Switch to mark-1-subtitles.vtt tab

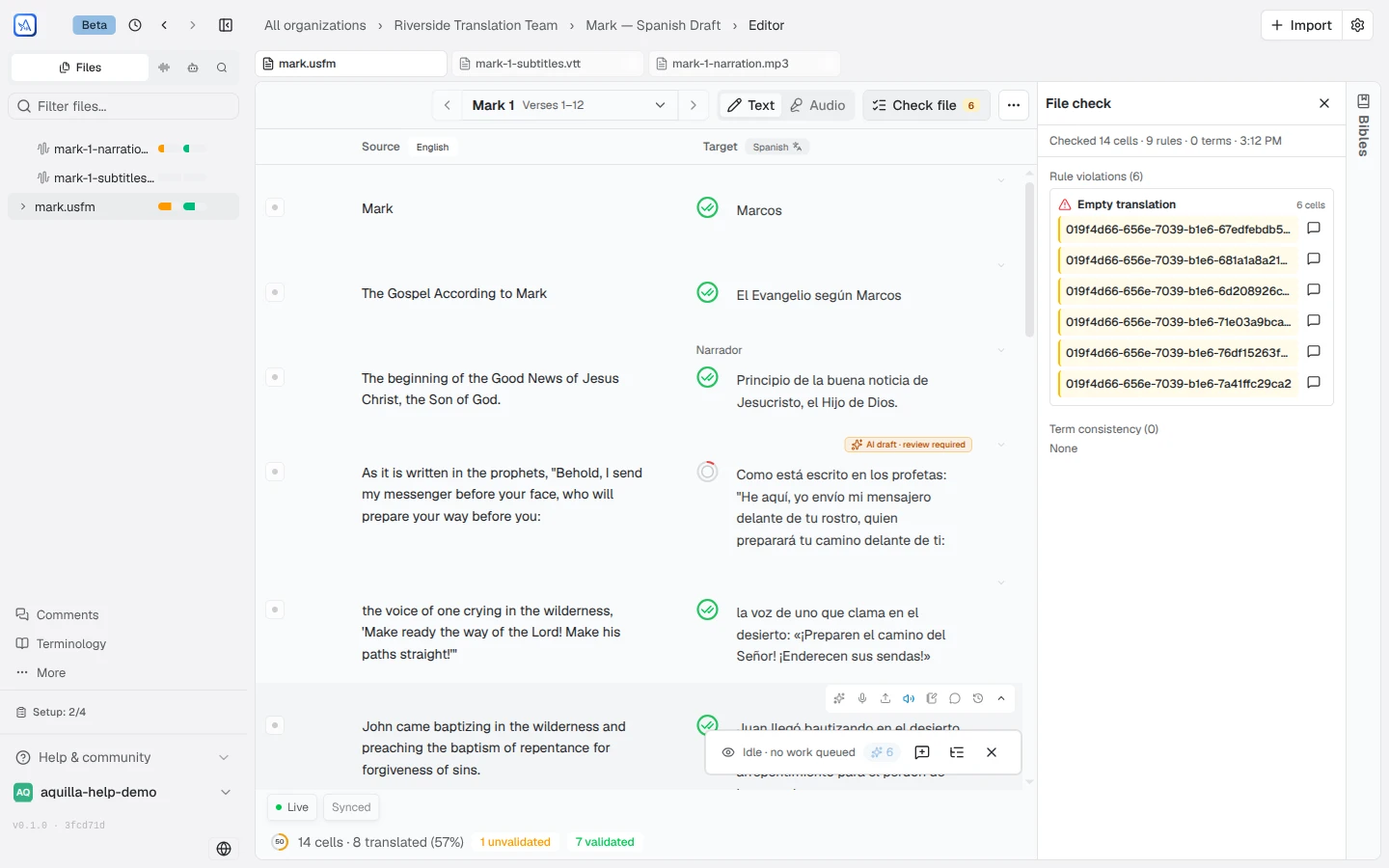pos(548,64)
